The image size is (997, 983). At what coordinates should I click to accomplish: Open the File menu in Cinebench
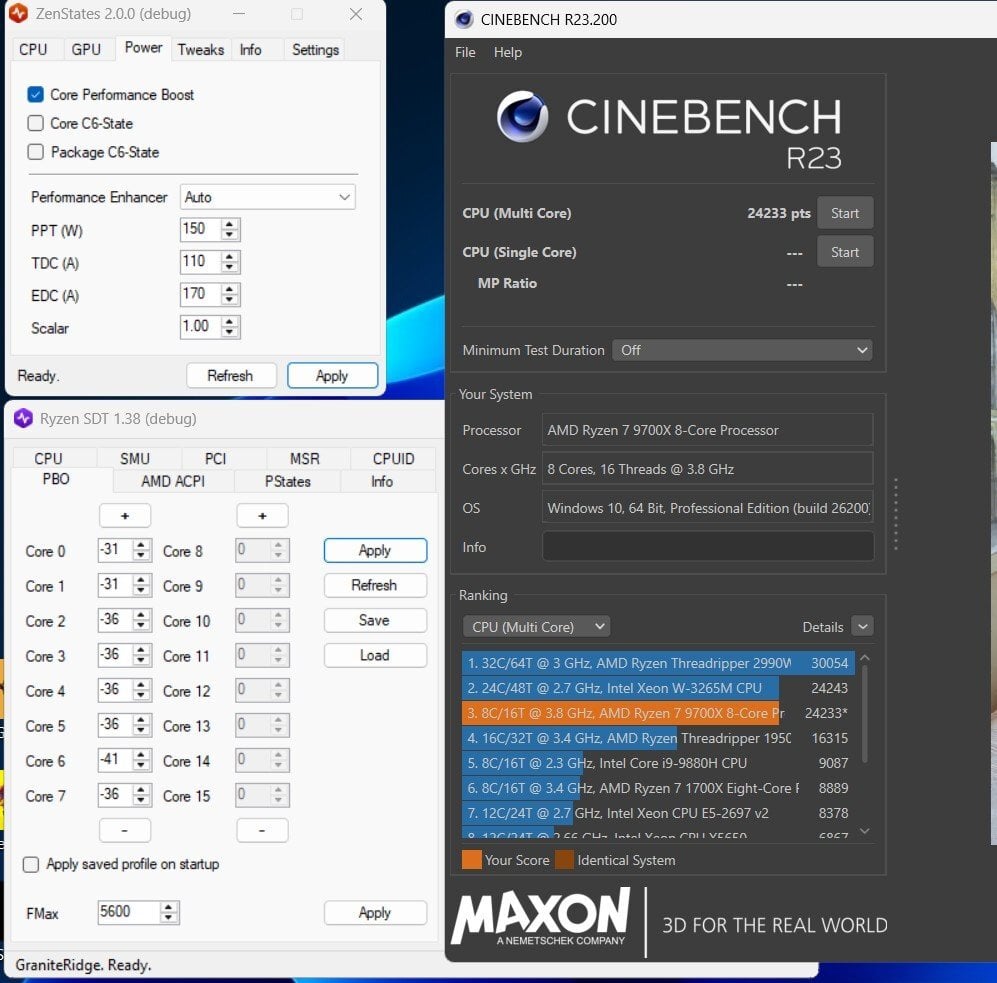pos(465,52)
